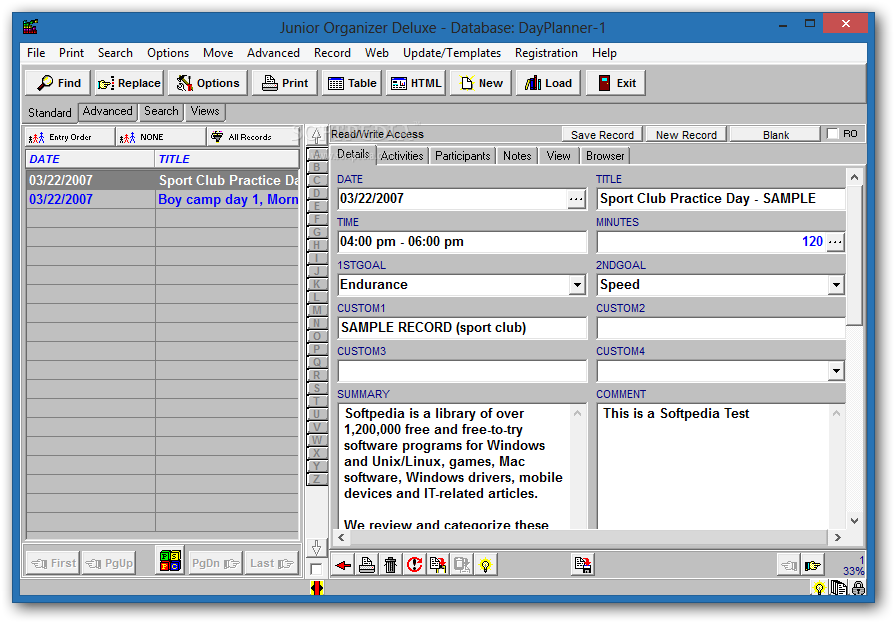Toggle the RO read-only checkbox
The image size is (895, 623).
(833, 134)
